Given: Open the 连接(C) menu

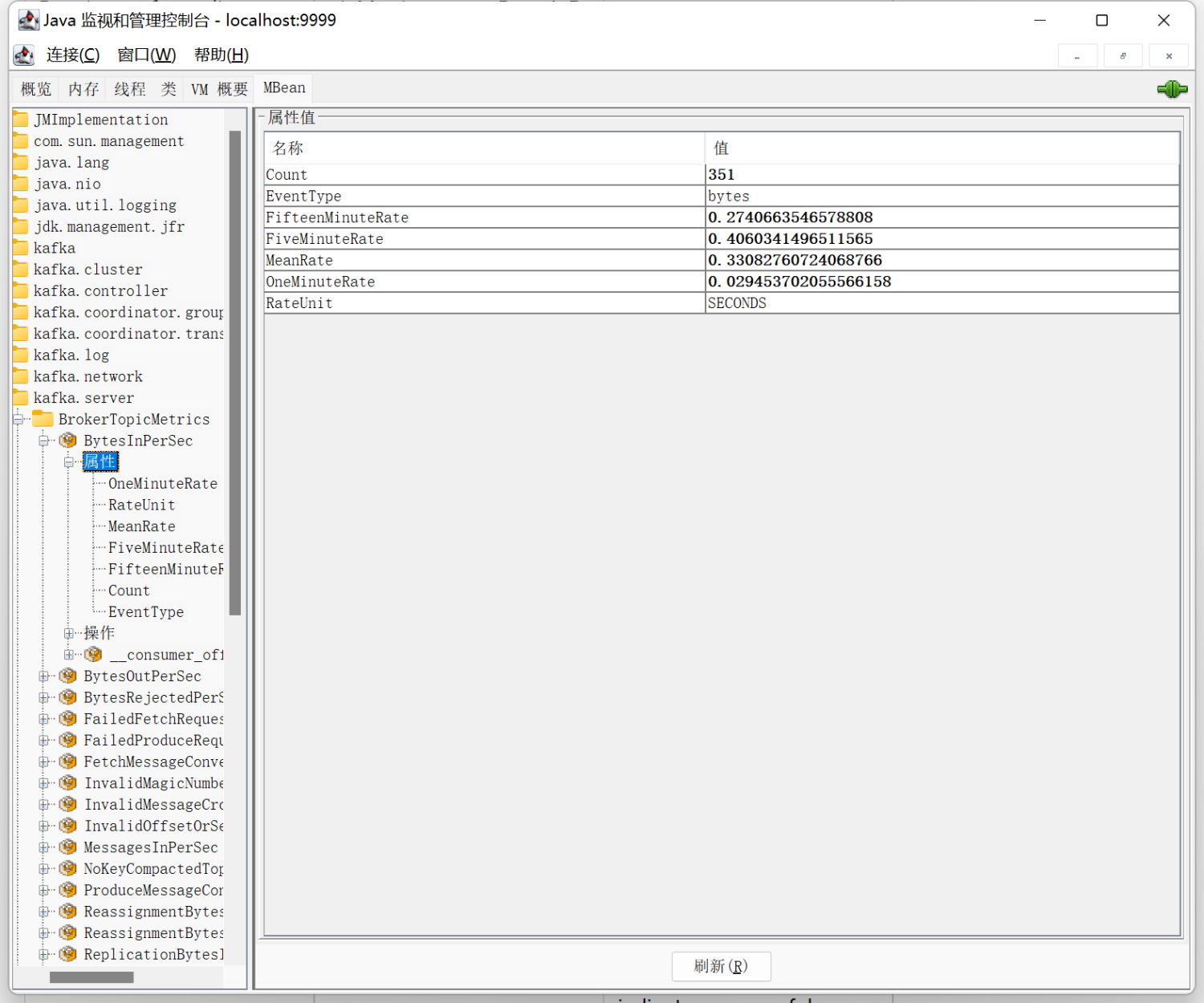Looking at the screenshot, I should [73, 55].
